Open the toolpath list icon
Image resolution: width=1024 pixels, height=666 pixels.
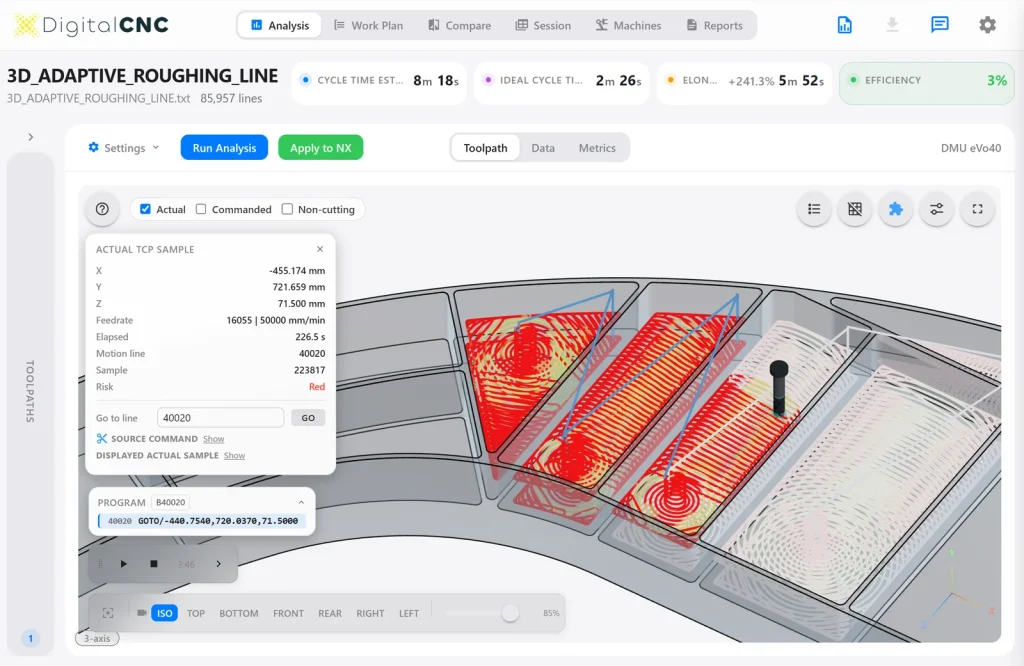point(814,209)
